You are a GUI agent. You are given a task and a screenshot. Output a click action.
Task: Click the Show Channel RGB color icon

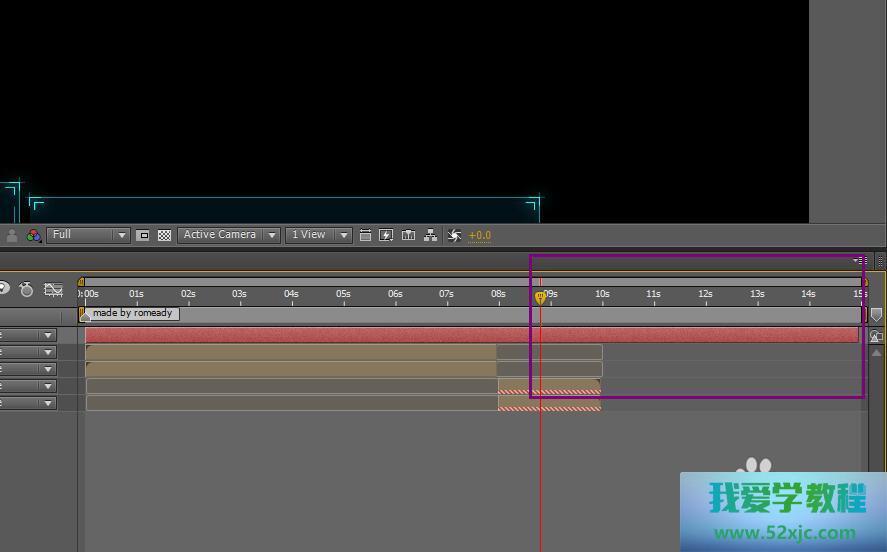34,236
